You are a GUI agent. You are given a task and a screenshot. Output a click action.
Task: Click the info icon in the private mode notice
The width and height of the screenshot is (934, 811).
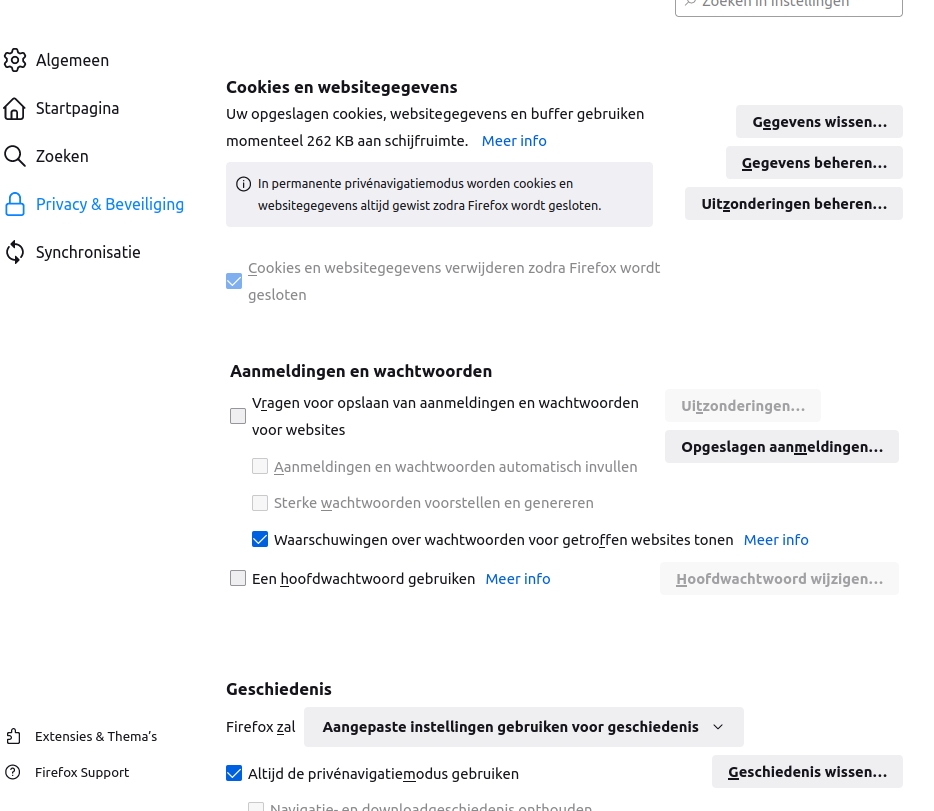tap(243, 184)
